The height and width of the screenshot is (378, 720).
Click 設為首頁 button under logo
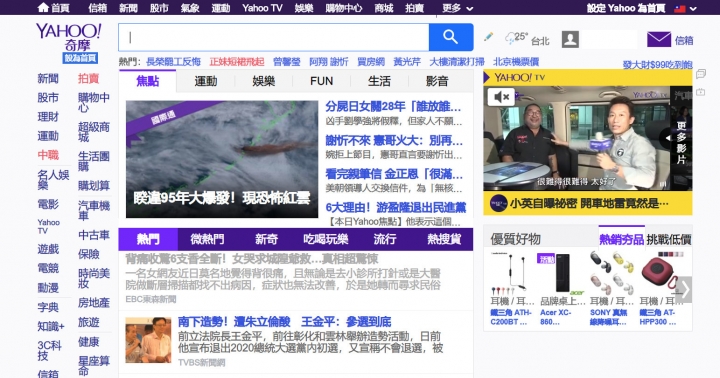tap(80, 58)
